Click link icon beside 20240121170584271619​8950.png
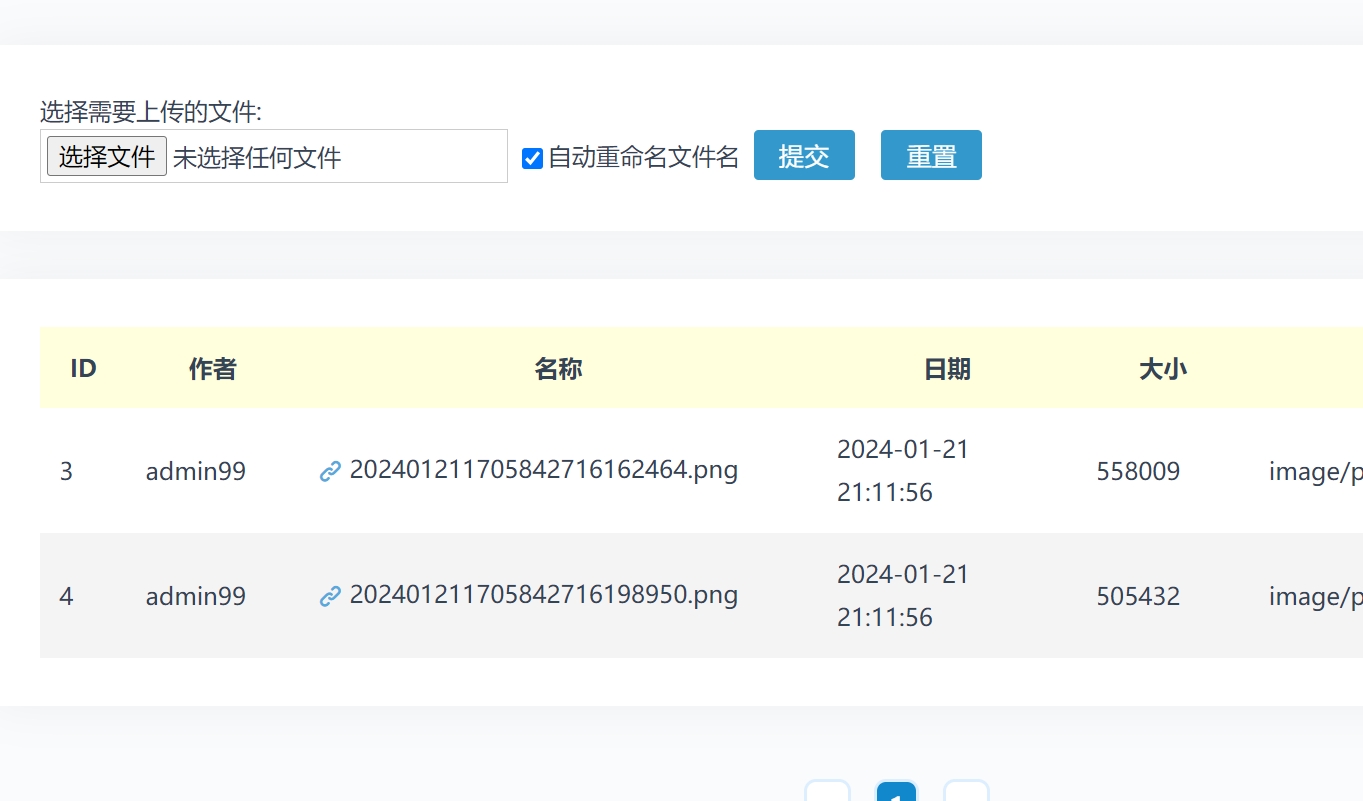The width and height of the screenshot is (1363, 801). 330,597
